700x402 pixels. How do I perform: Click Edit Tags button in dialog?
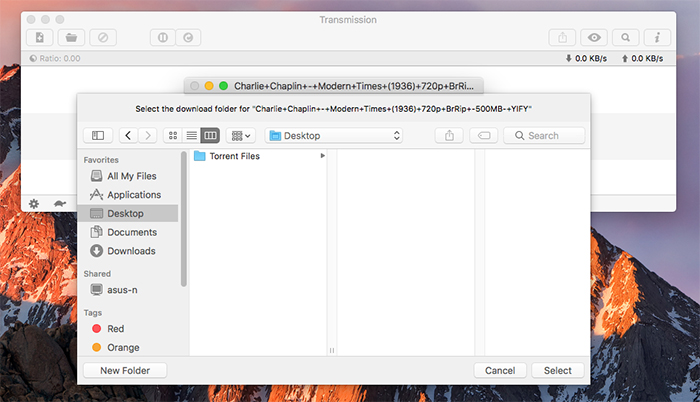coord(484,135)
